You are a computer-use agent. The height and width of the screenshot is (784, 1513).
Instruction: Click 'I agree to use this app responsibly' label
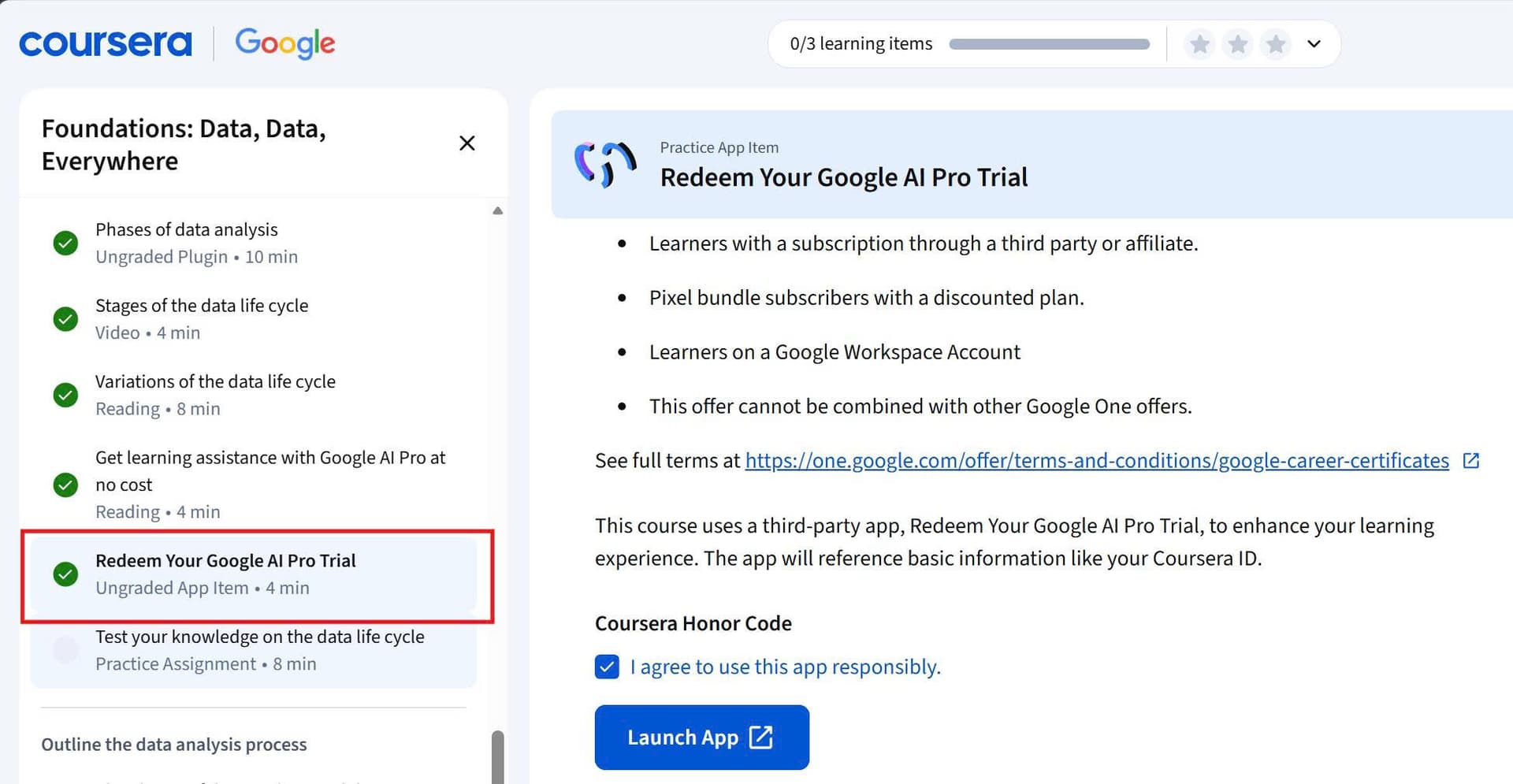click(x=786, y=667)
